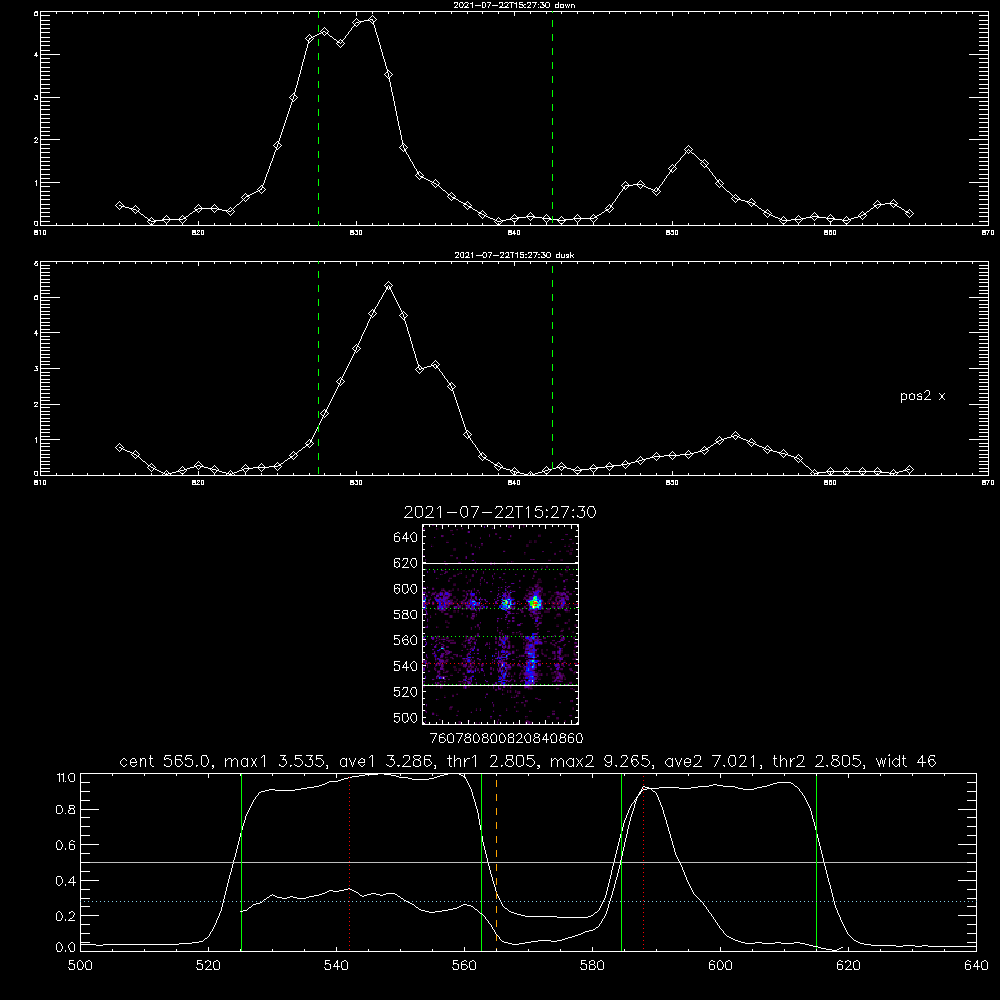This screenshot has width=1000, height=1000.
Task: Click the 0.8 y-axis label of bottom plot
Action: click(66, 810)
